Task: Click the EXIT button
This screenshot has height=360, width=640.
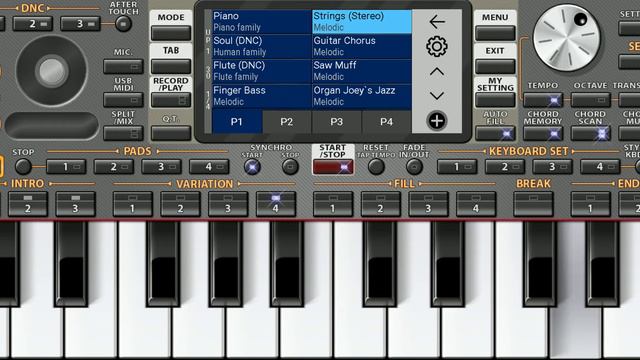Action: pyautogui.click(x=495, y=66)
